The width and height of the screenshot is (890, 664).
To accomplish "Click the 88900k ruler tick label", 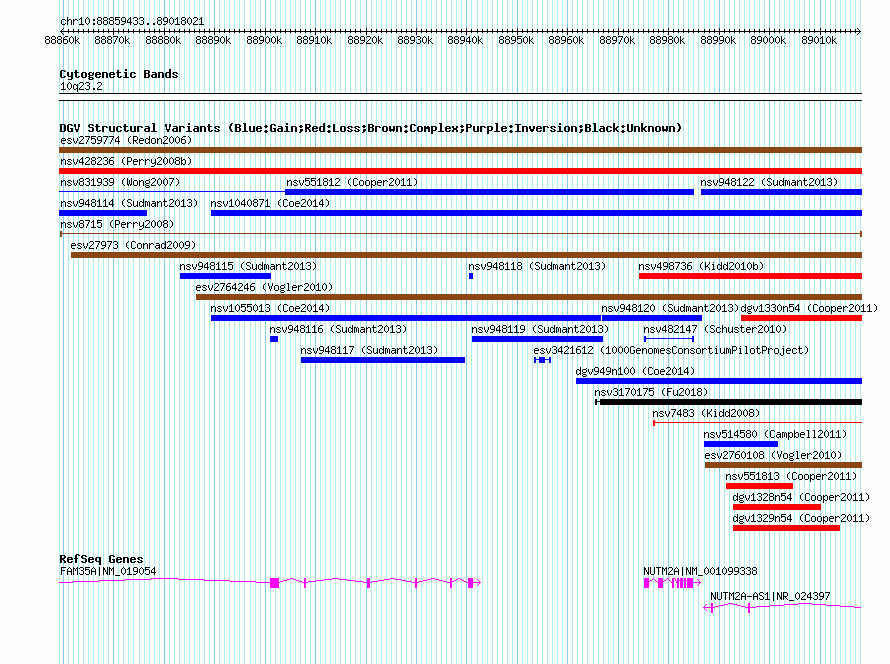I will click(264, 40).
